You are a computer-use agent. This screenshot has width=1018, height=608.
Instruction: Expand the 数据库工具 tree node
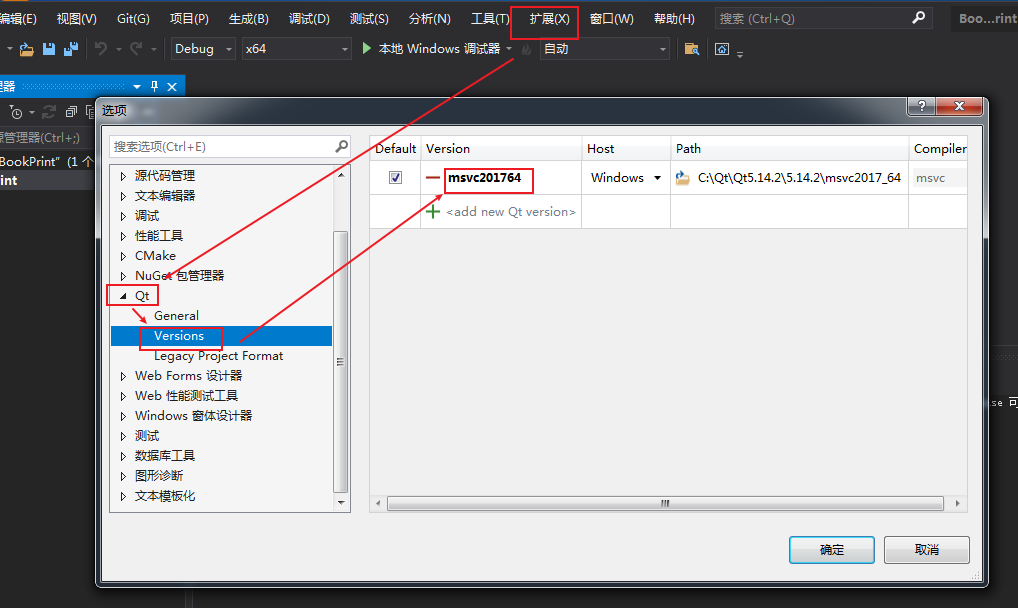[123, 456]
